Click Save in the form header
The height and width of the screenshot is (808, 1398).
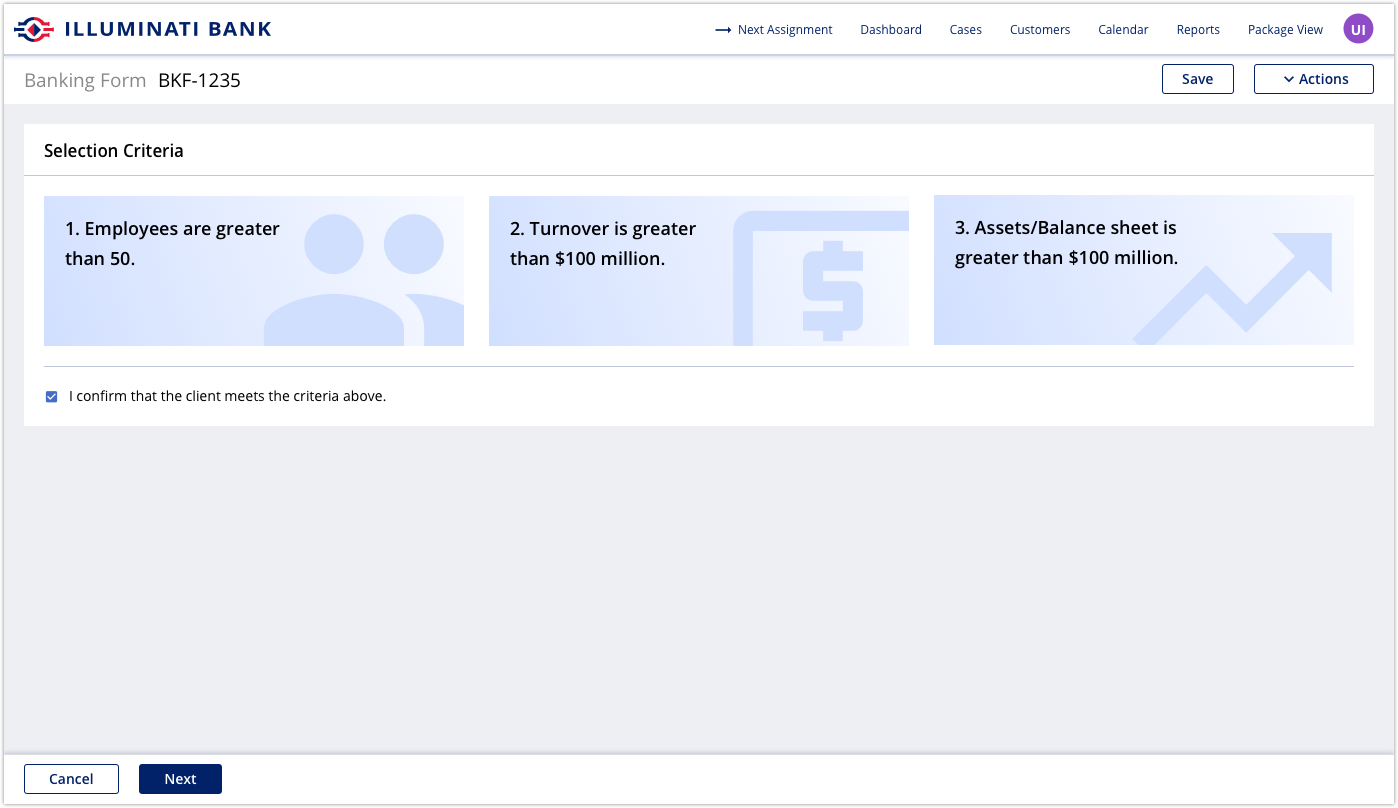click(1197, 78)
